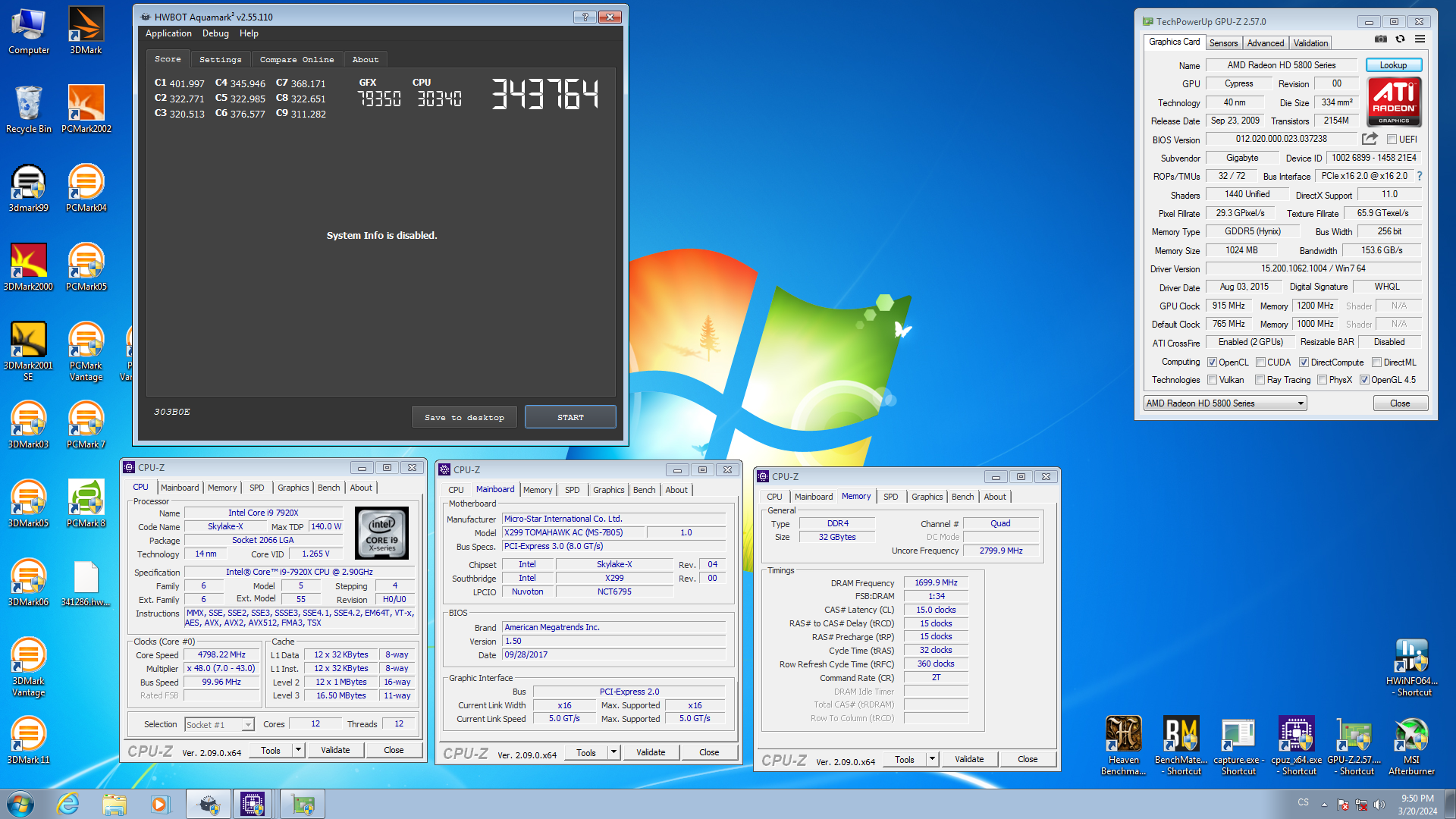Open cpuz_x64.exe shortcut icon
Image resolution: width=1456 pixels, height=819 pixels.
click(x=1296, y=745)
